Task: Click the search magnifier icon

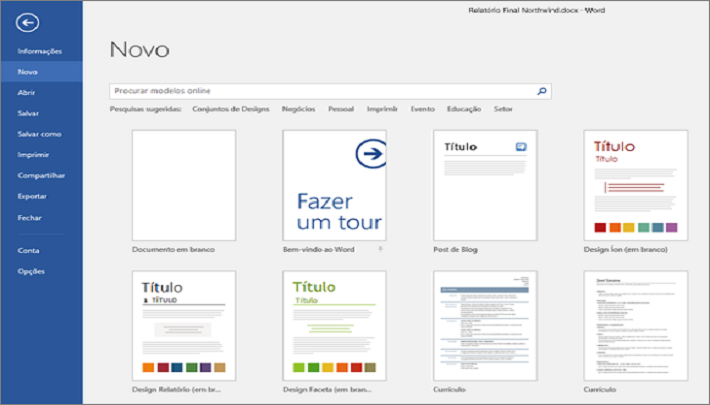Action: click(542, 91)
